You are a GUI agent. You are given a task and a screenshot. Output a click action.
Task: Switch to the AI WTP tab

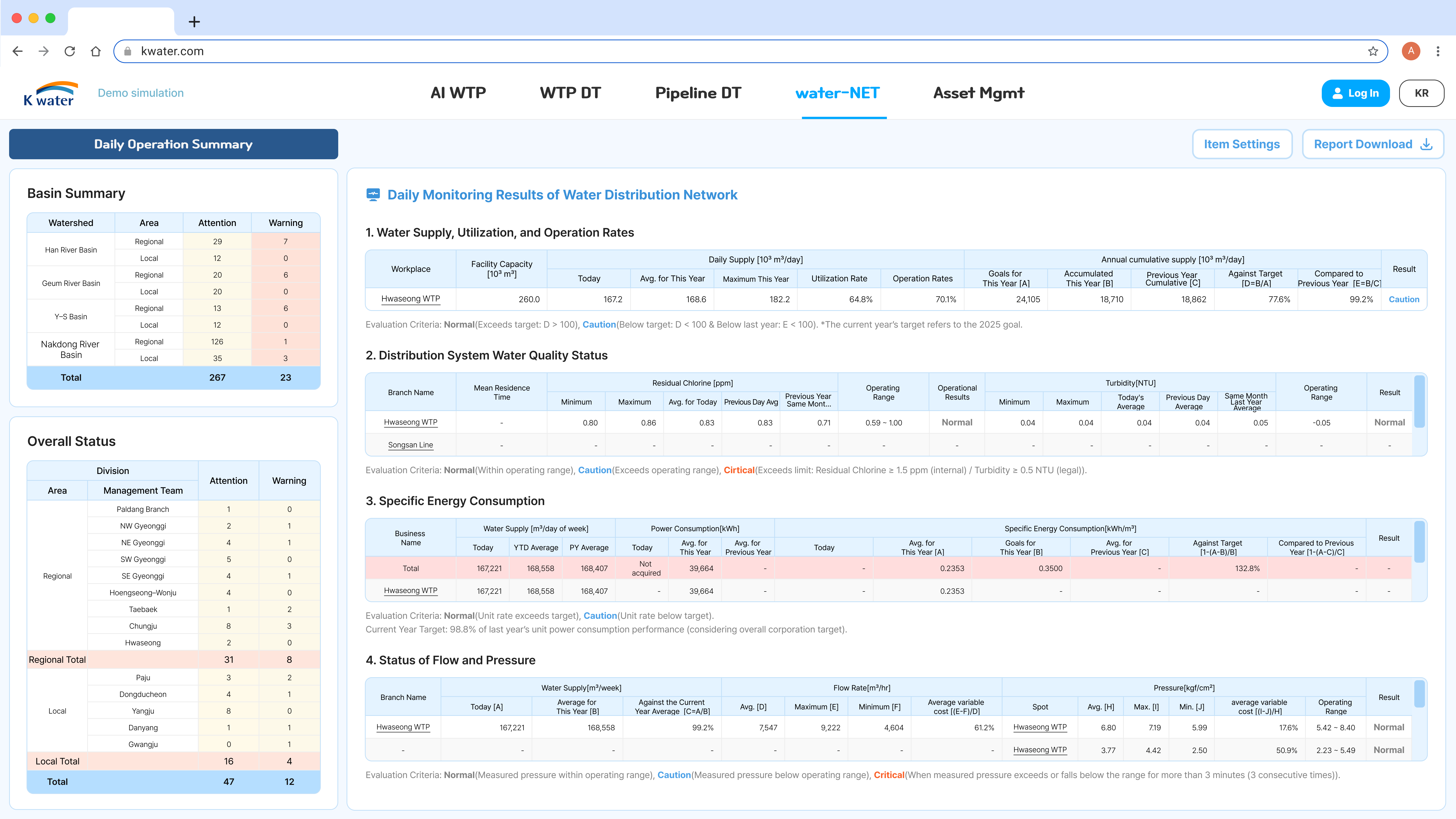[x=458, y=93]
